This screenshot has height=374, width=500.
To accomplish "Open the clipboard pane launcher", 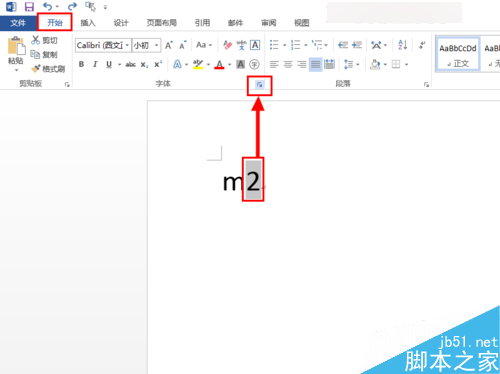I will click(67, 85).
